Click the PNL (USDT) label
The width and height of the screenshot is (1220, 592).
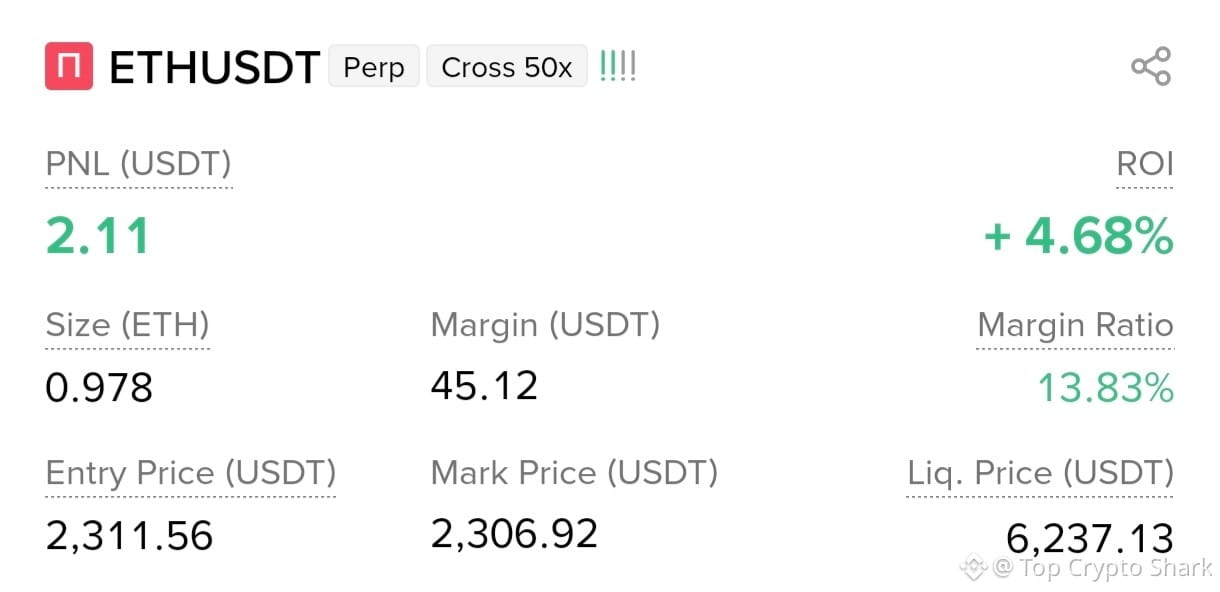(x=139, y=164)
